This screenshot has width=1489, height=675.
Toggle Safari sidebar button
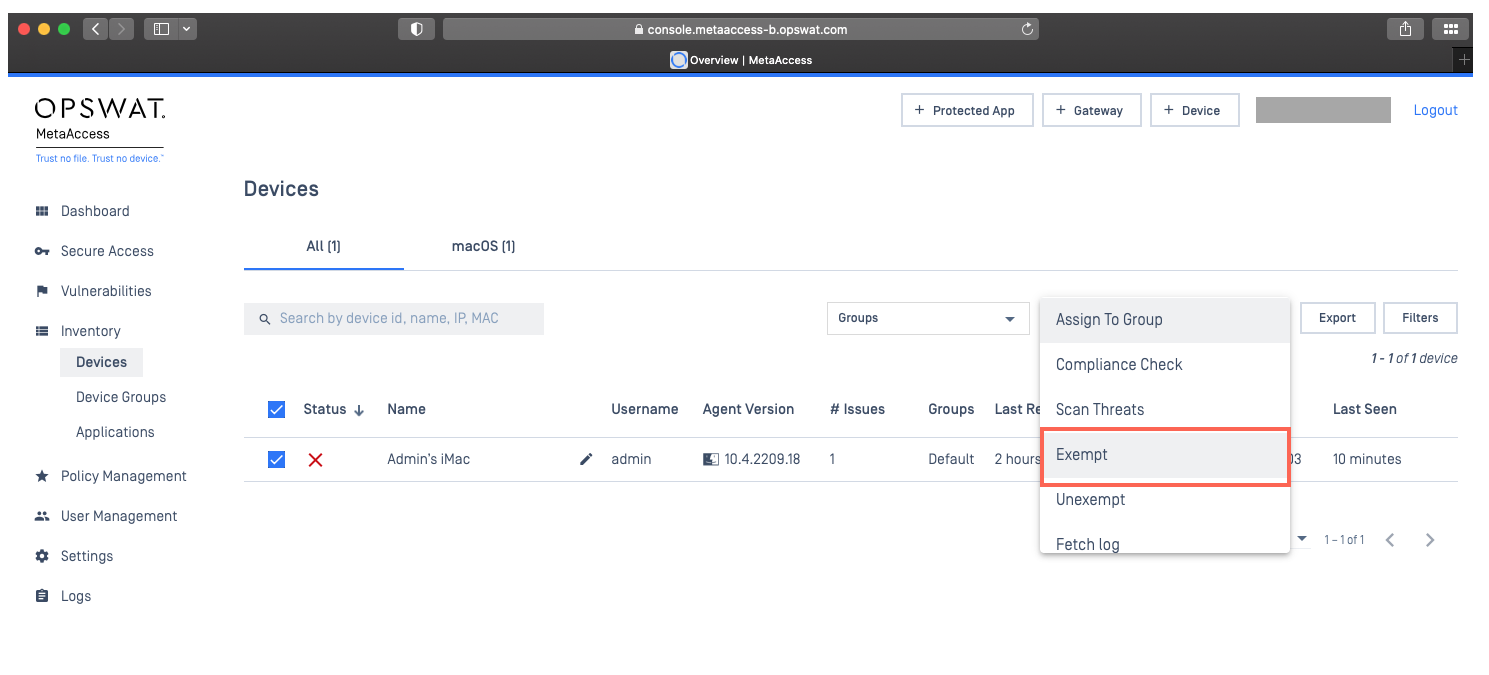point(162,29)
